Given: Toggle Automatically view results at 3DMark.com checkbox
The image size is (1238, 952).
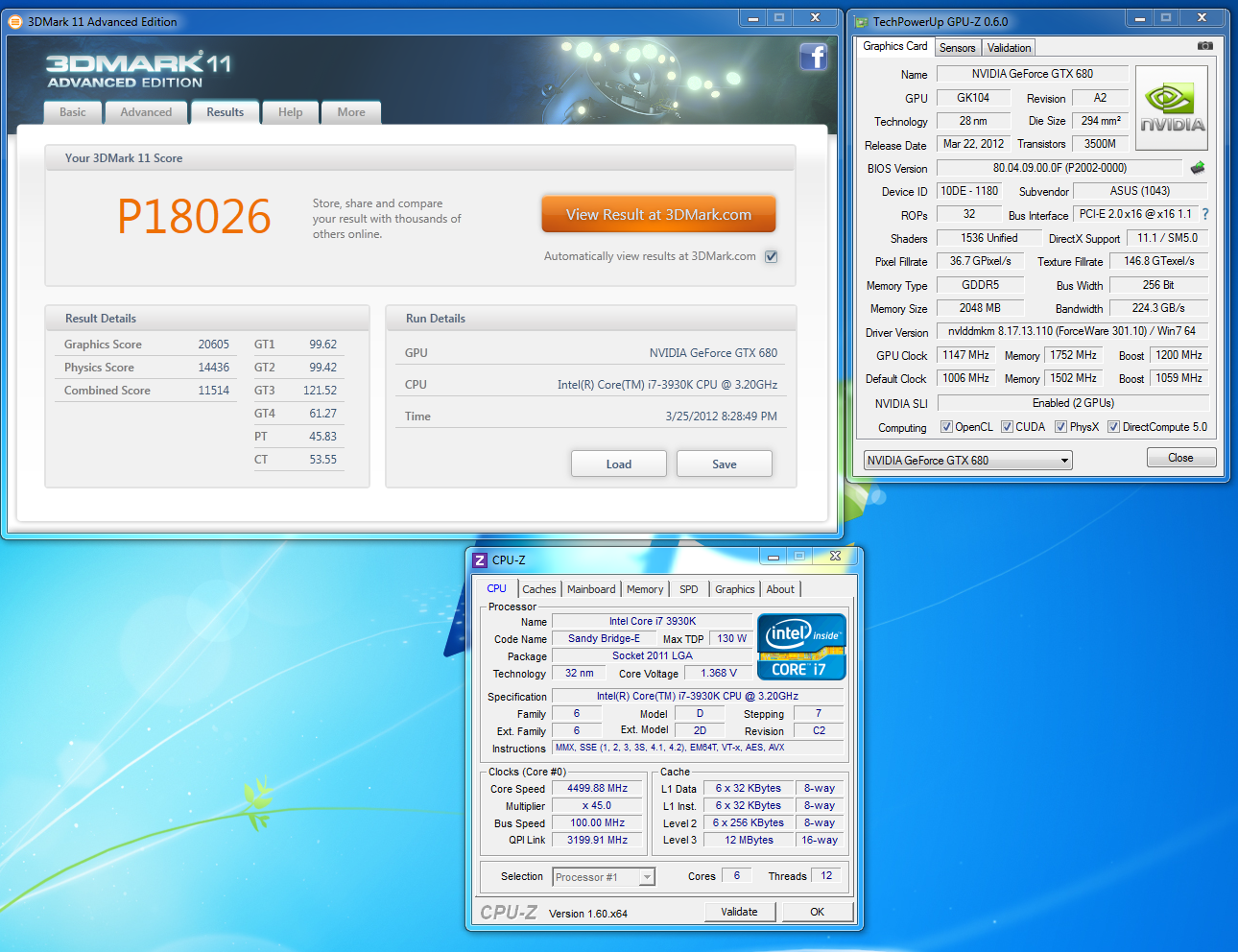Looking at the screenshot, I should [771, 256].
